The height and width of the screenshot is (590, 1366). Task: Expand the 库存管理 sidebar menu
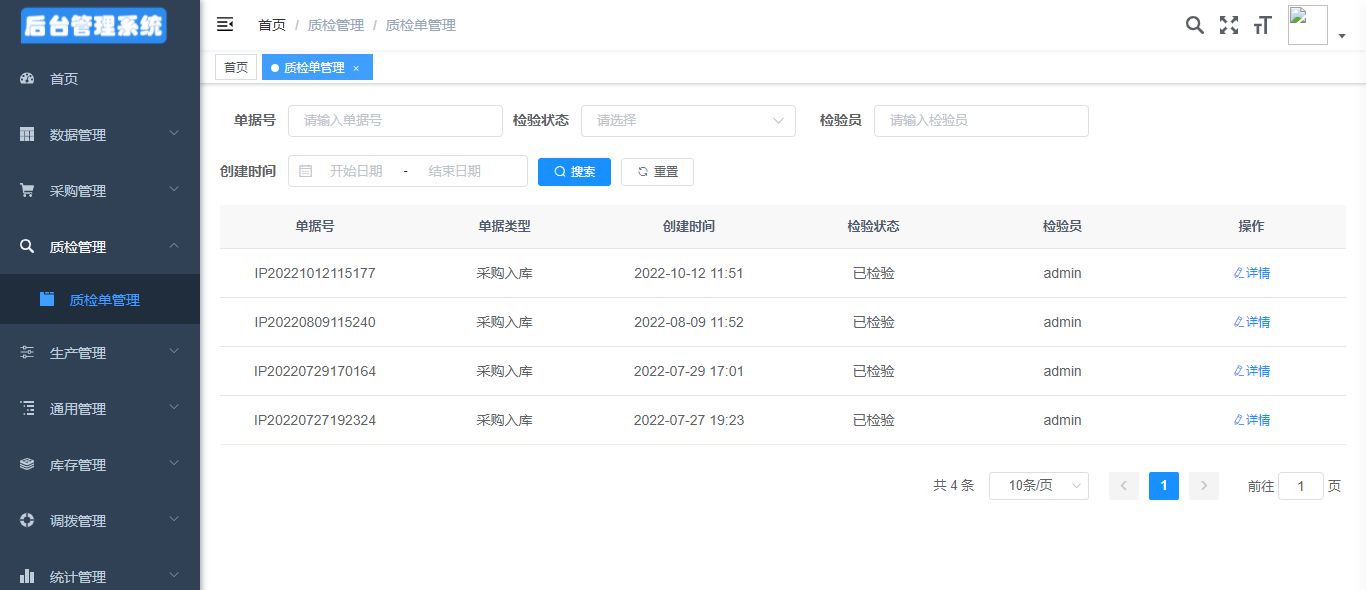click(99, 465)
